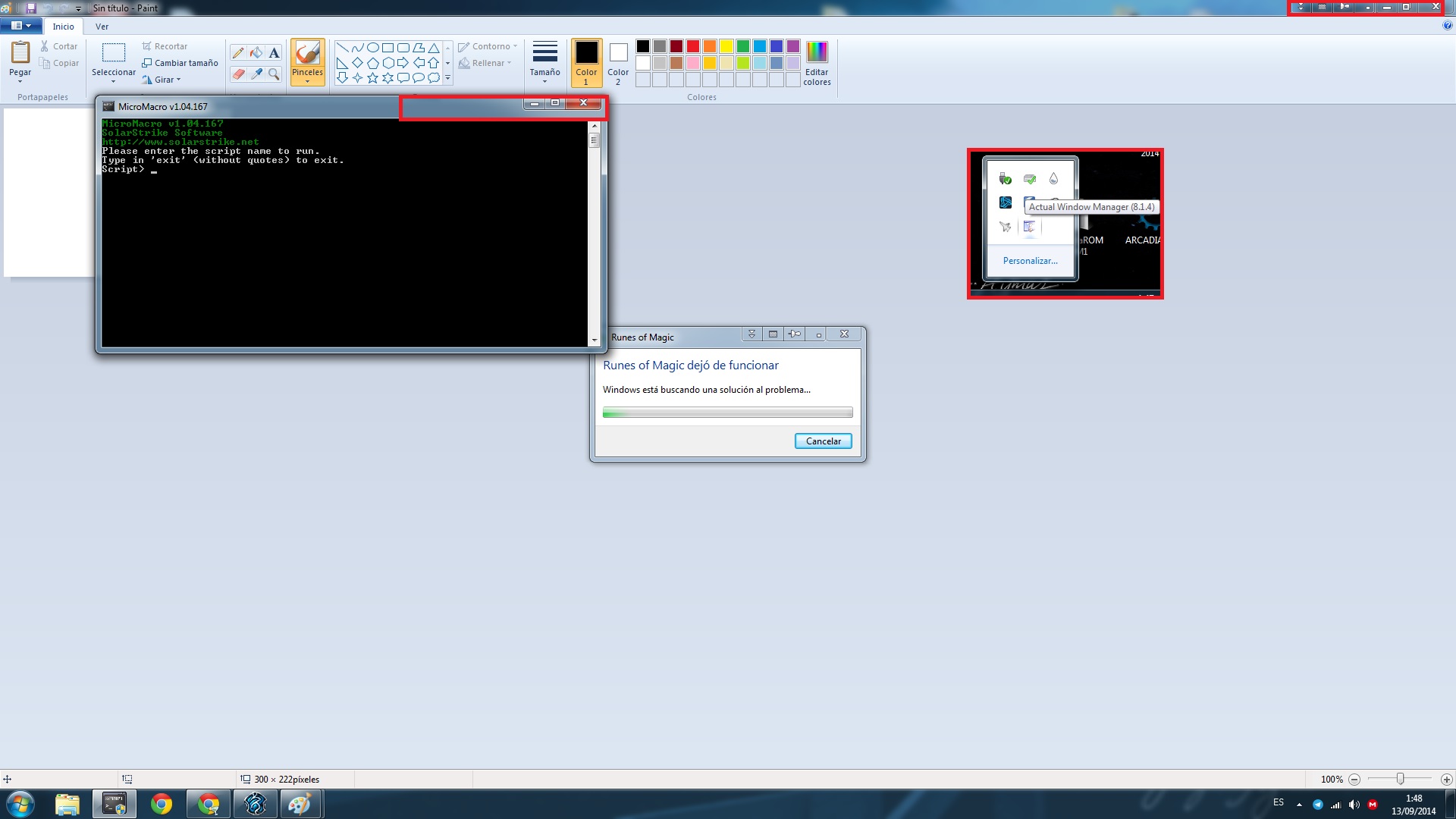Click the Edit colors icon
Image resolution: width=1456 pixels, height=819 pixels.
tap(817, 62)
